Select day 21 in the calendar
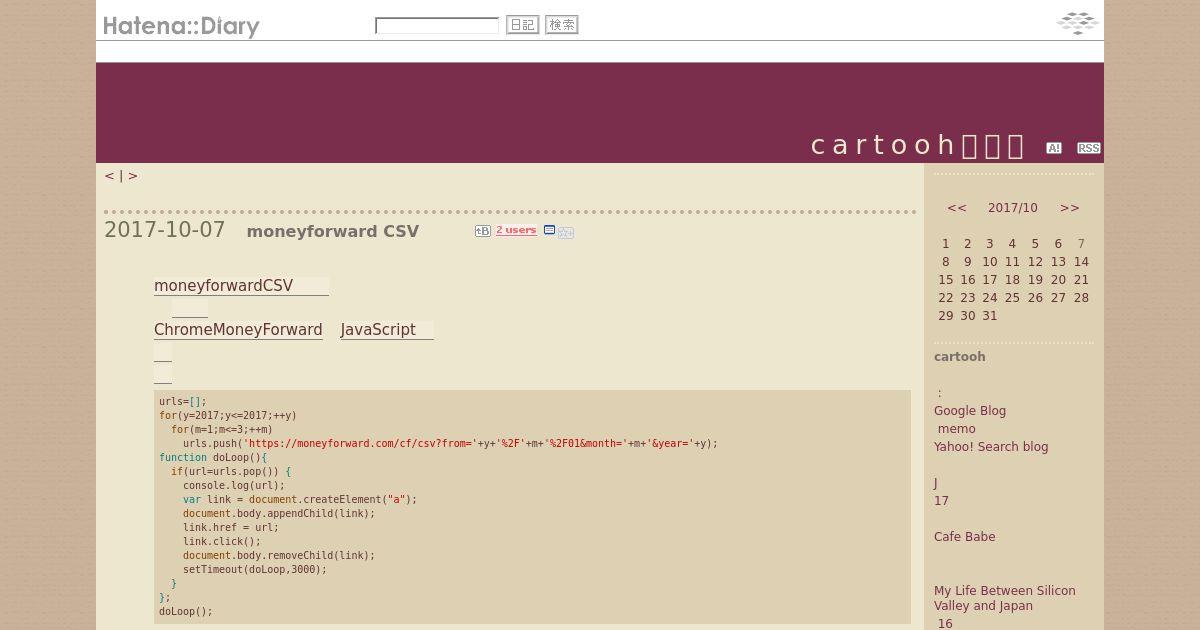Viewport: 1200px width, 630px height. 1081,280
